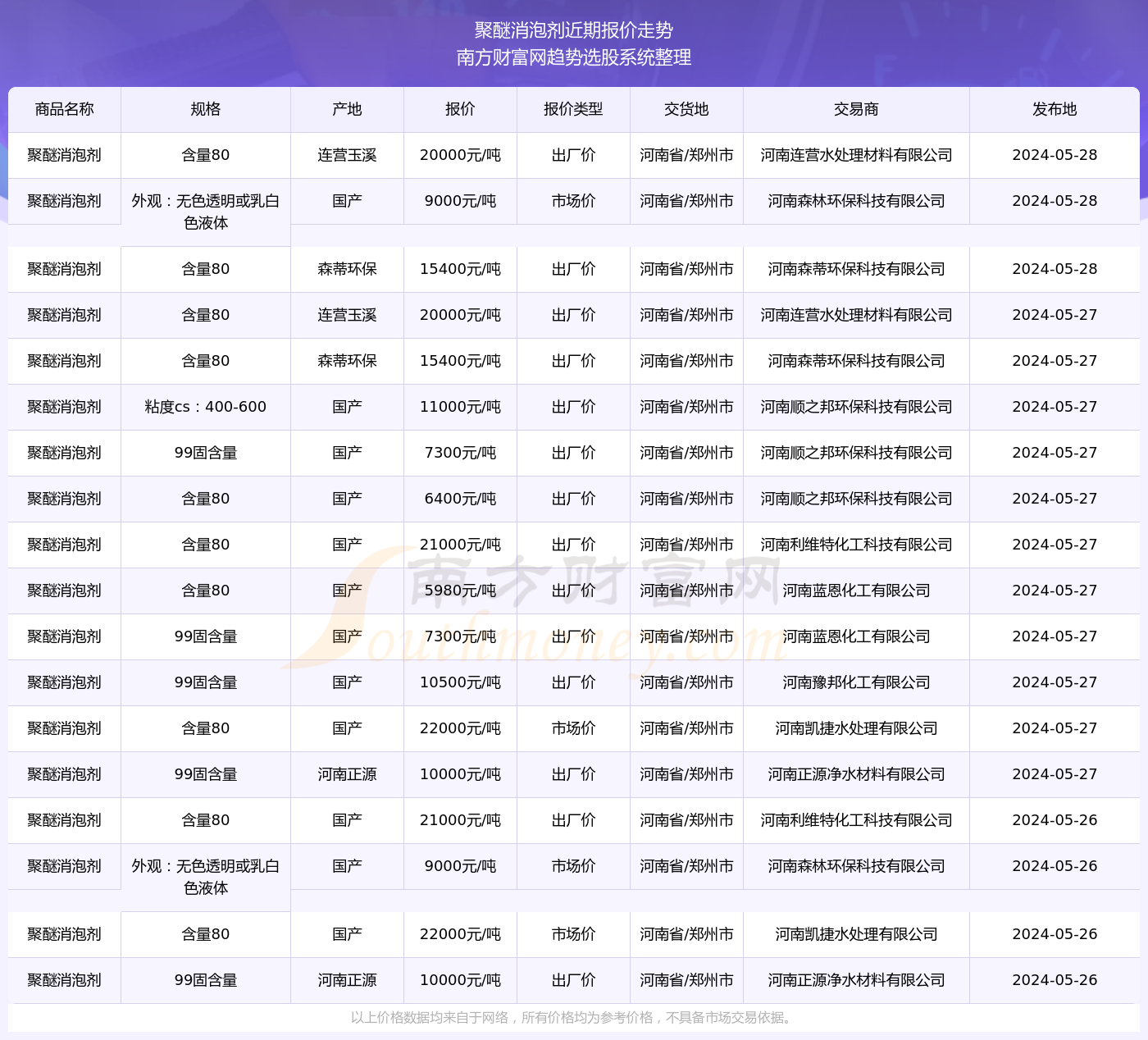Select the price 6400元/吨

460,499
